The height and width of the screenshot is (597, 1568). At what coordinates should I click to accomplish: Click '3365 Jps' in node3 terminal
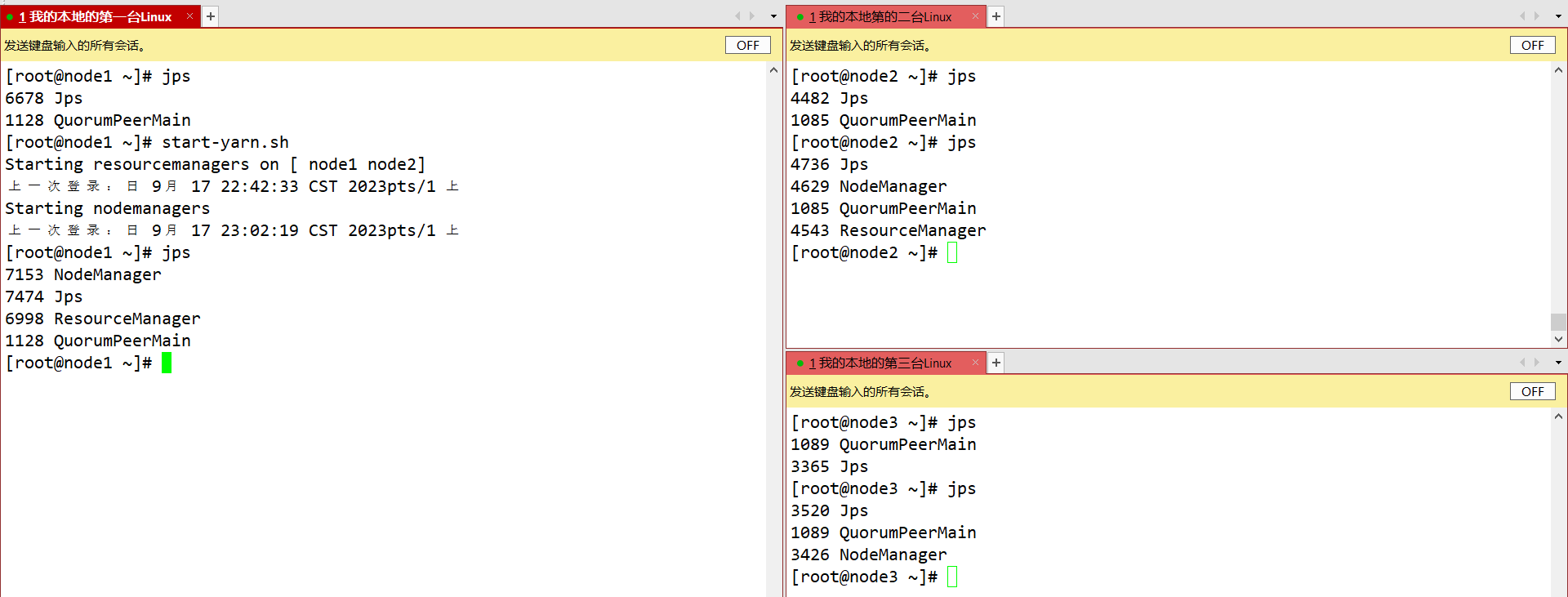coord(830,466)
